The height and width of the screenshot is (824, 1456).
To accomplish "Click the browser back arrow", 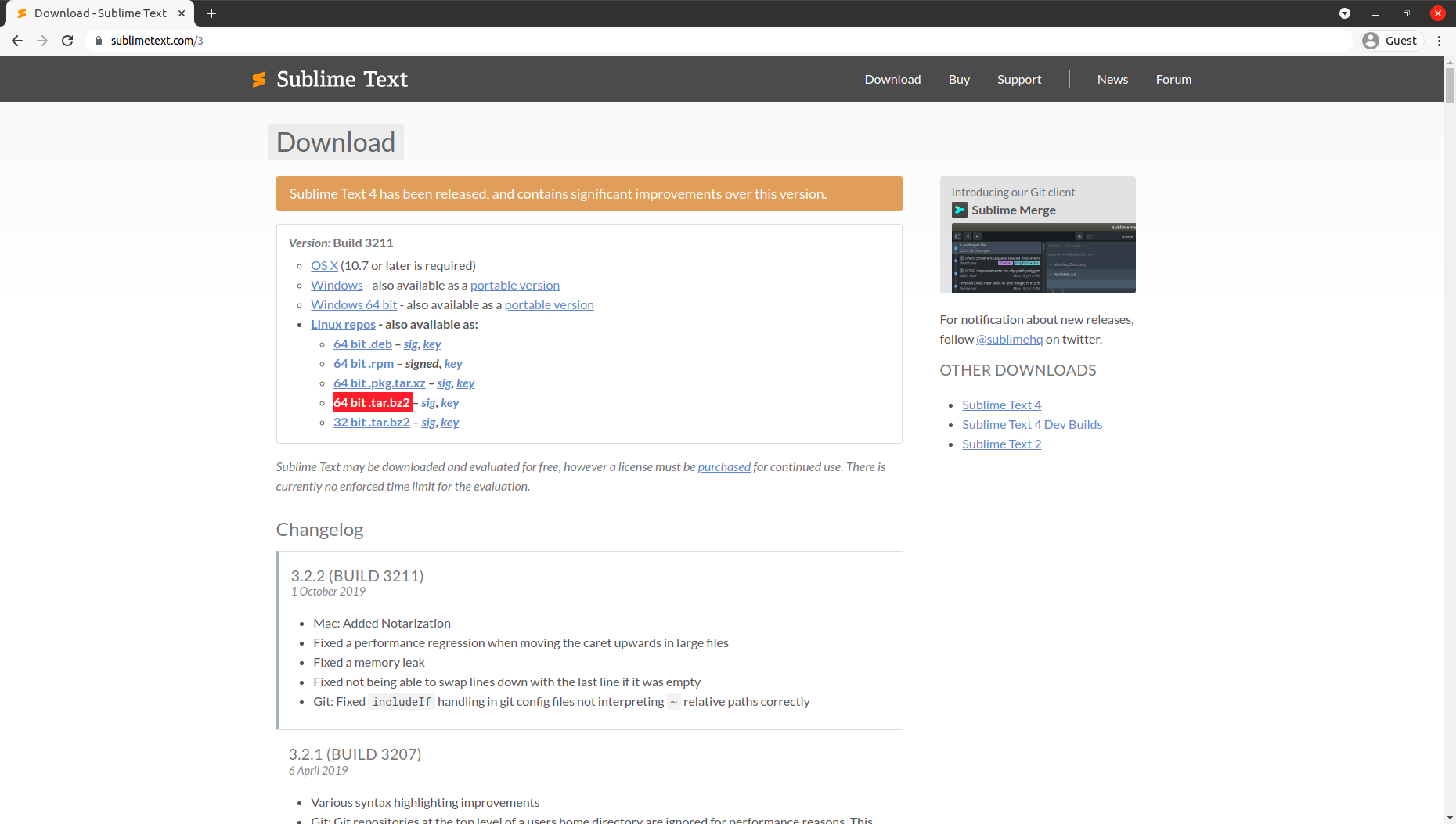I will tap(16, 41).
